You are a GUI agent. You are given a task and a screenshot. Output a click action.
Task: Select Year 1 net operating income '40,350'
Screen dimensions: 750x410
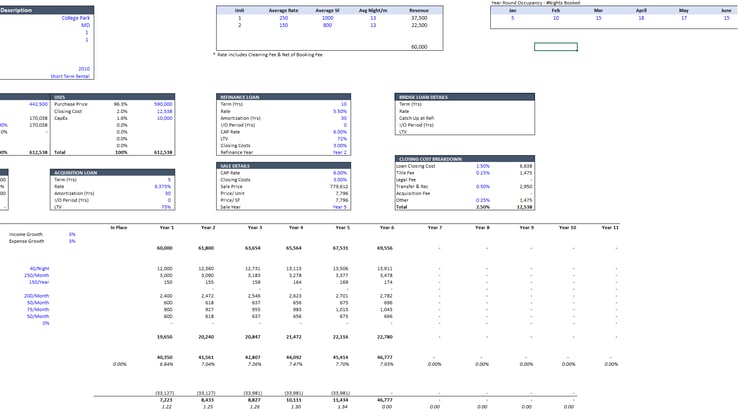165,357
